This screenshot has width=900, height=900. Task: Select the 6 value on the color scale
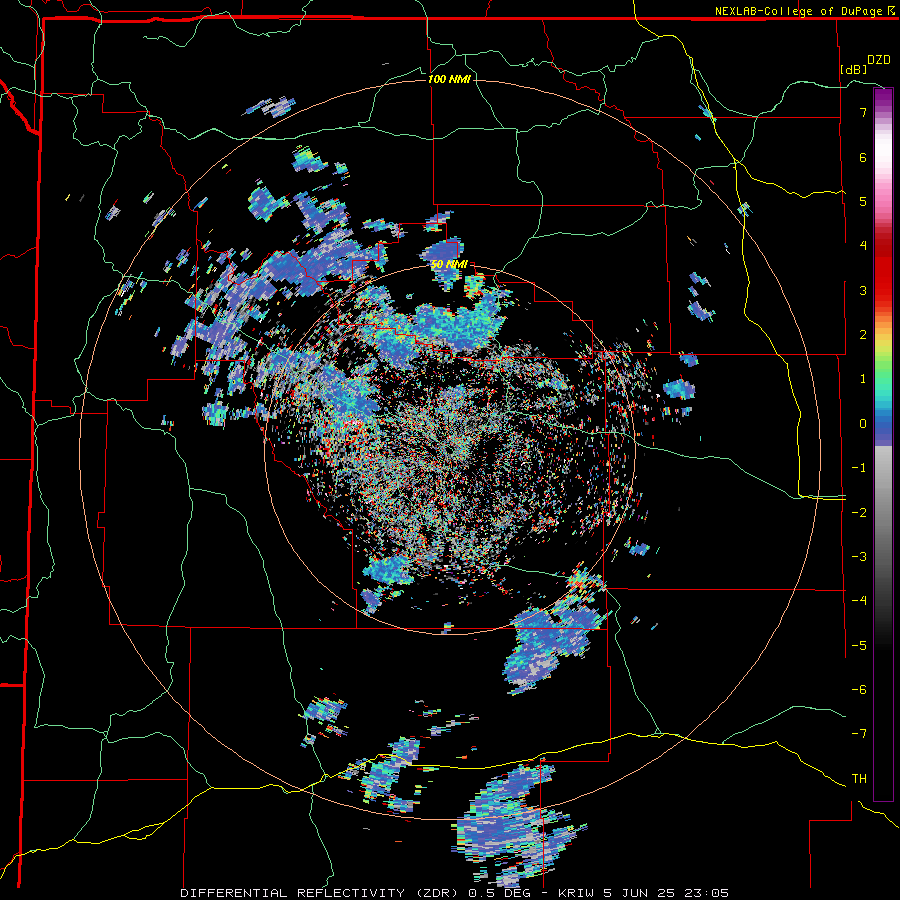click(863, 157)
